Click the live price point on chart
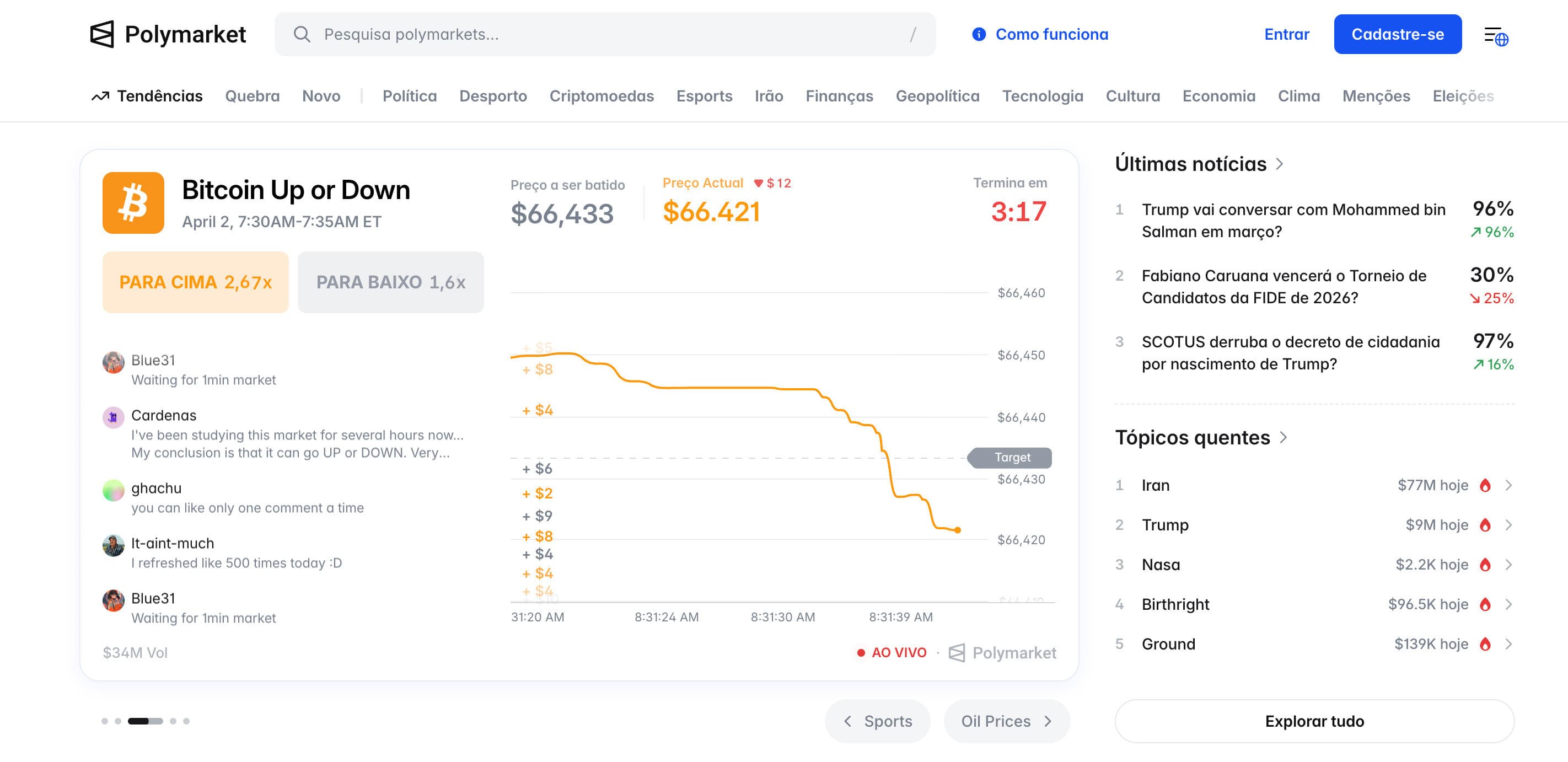 click(x=958, y=530)
